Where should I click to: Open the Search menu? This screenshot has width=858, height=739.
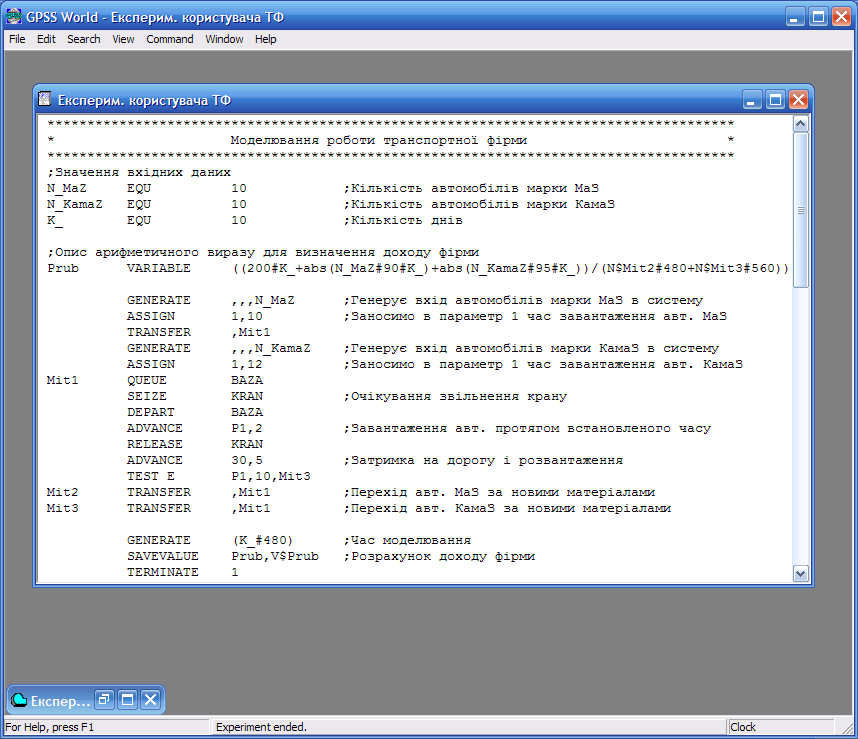[x=84, y=39]
